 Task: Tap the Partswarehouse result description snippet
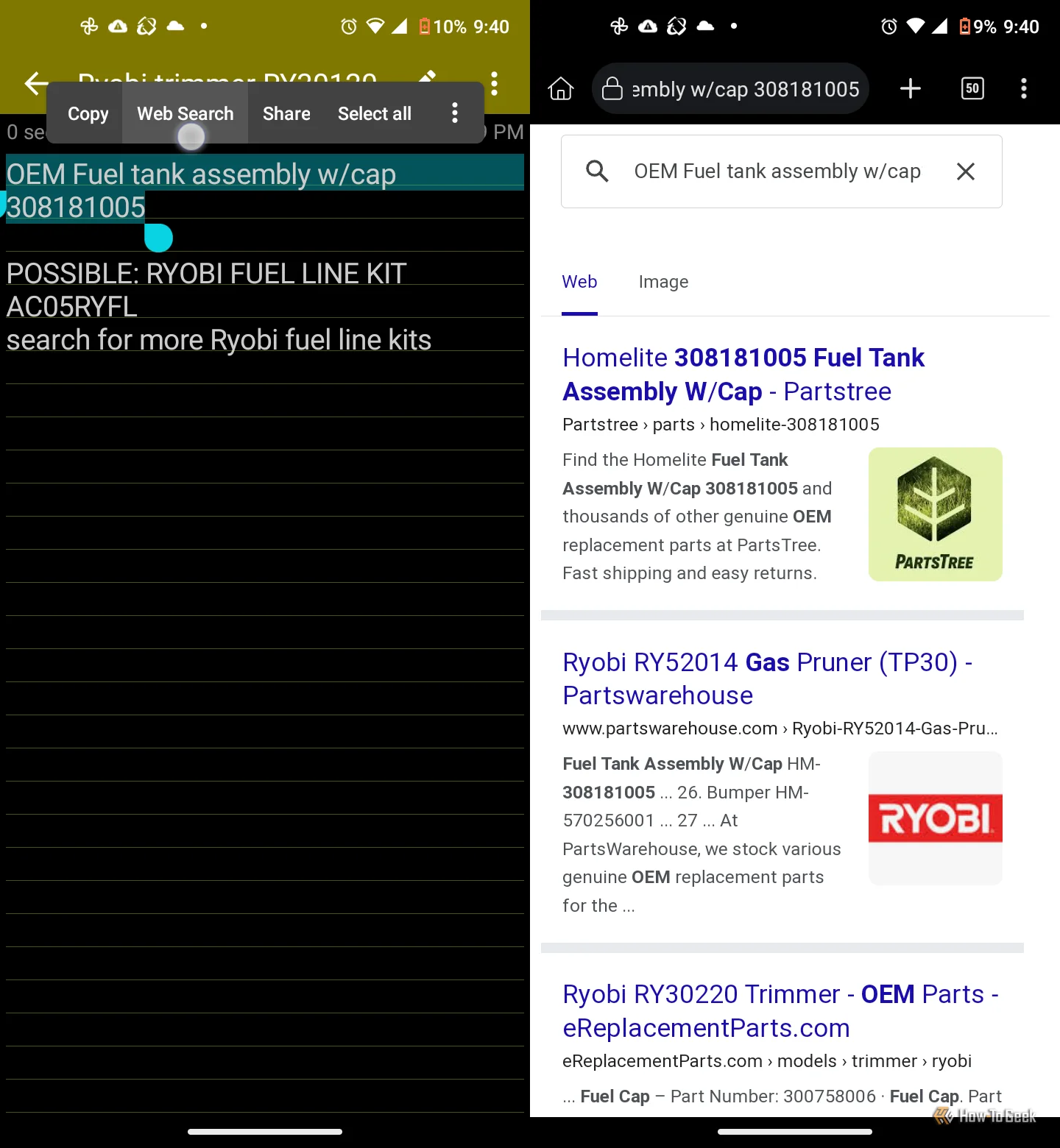point(702,835)
